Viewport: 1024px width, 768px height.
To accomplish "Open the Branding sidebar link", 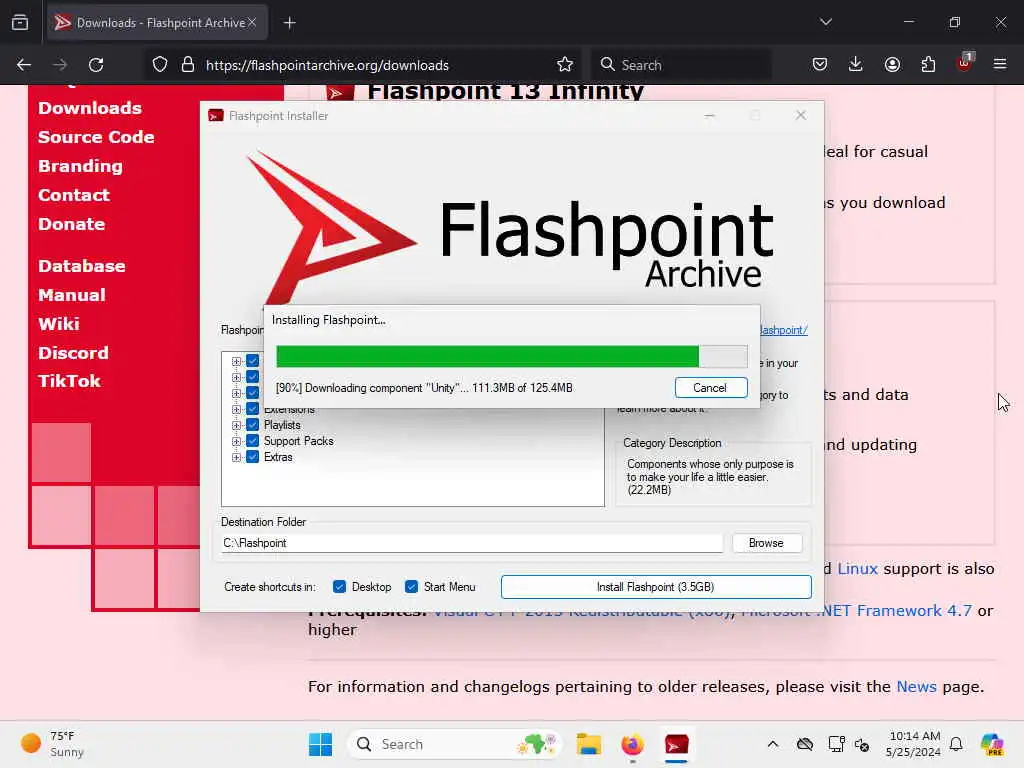I will (80, 166).
